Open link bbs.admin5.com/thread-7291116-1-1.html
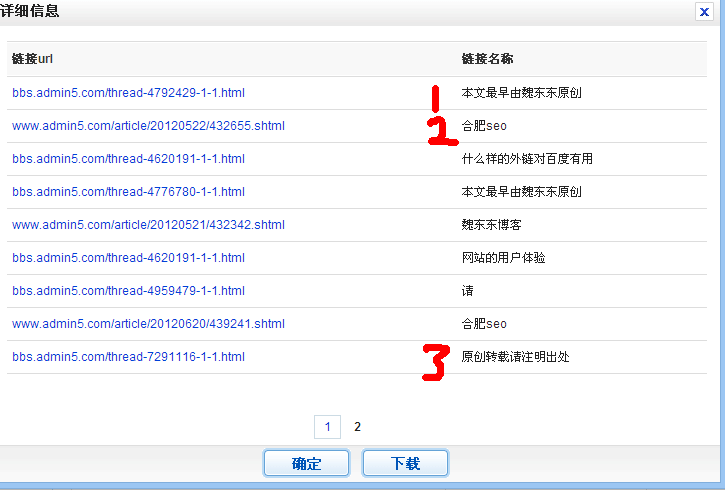The width and height of the screenshot is (725, 490). pyautogui.click(x=128, y=357)
